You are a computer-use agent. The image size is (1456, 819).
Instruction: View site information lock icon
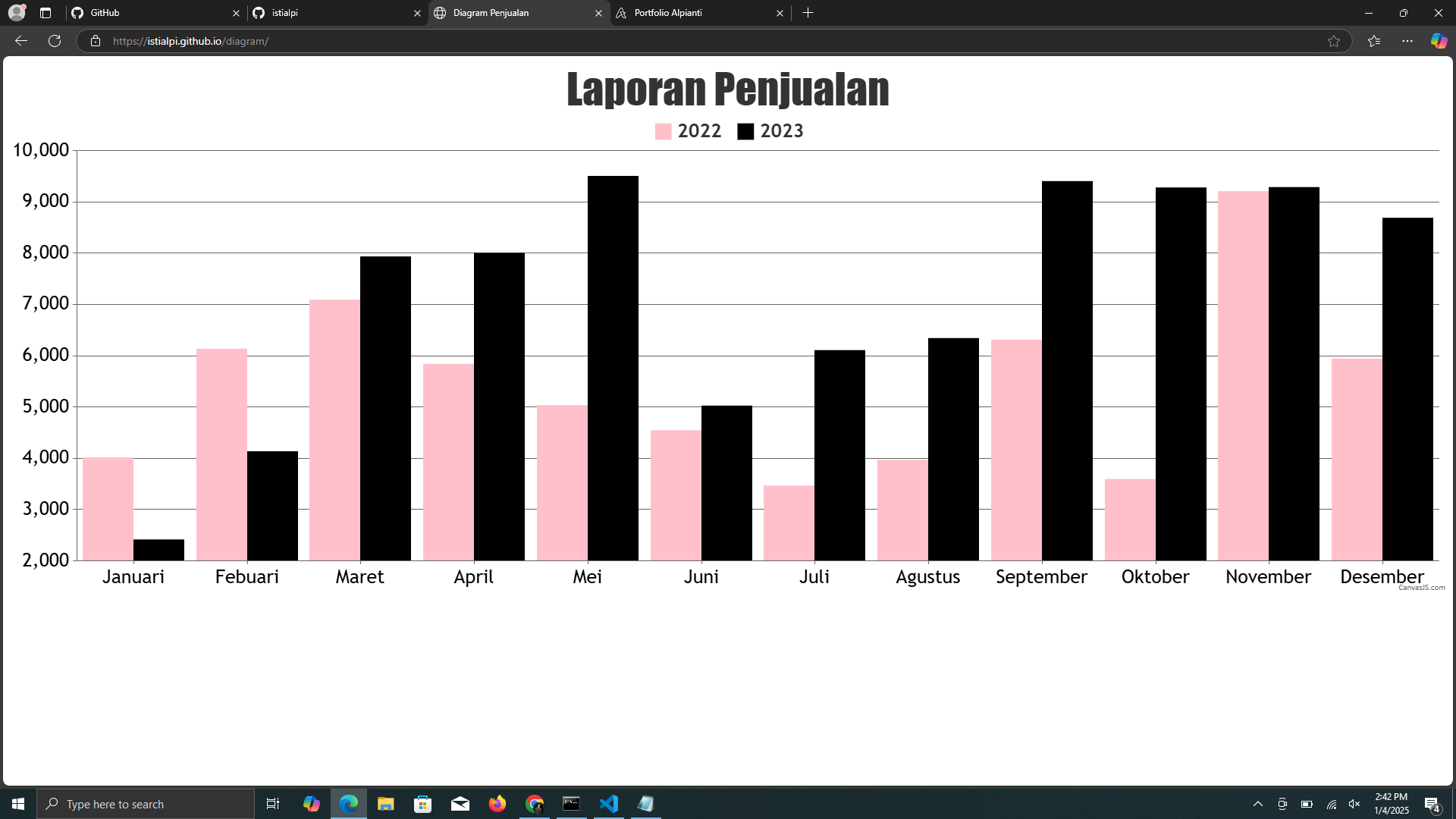coord(96,41)
